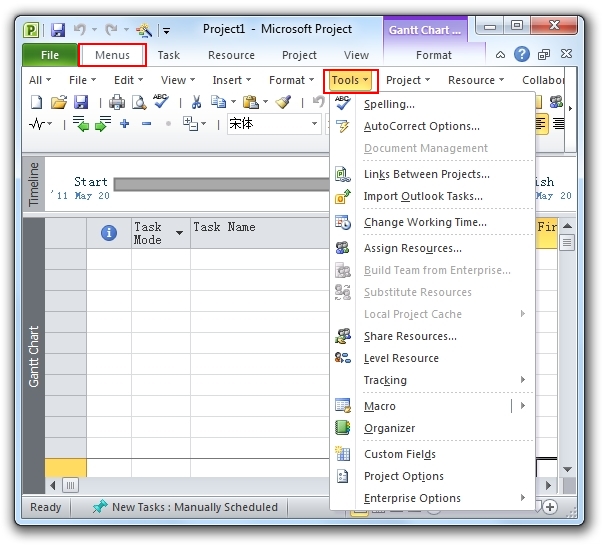
Task: Click the Hide Subtasks minus icon
Action: [146, 124]
